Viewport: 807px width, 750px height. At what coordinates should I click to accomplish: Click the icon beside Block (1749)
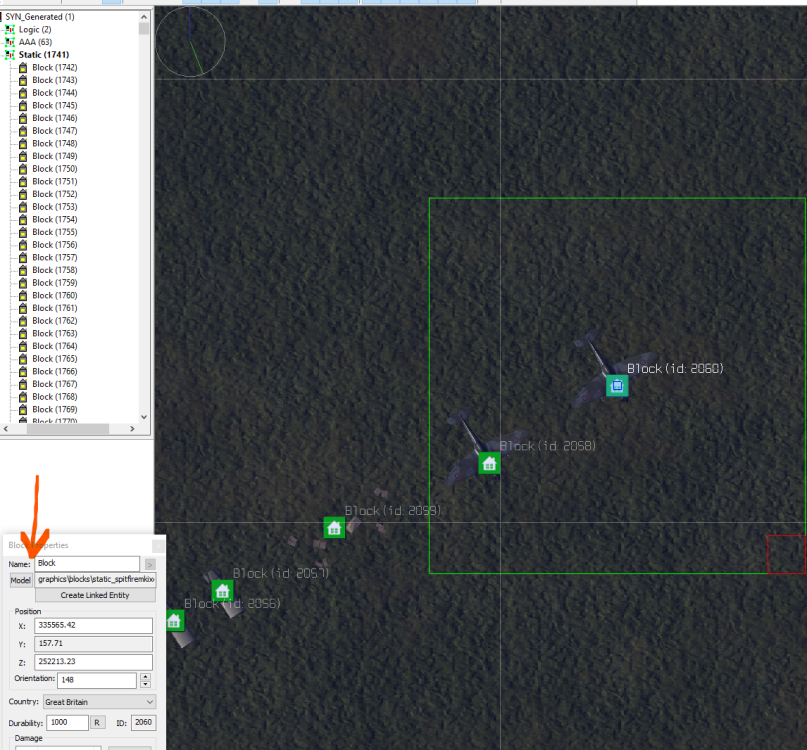tap(23, 156)
